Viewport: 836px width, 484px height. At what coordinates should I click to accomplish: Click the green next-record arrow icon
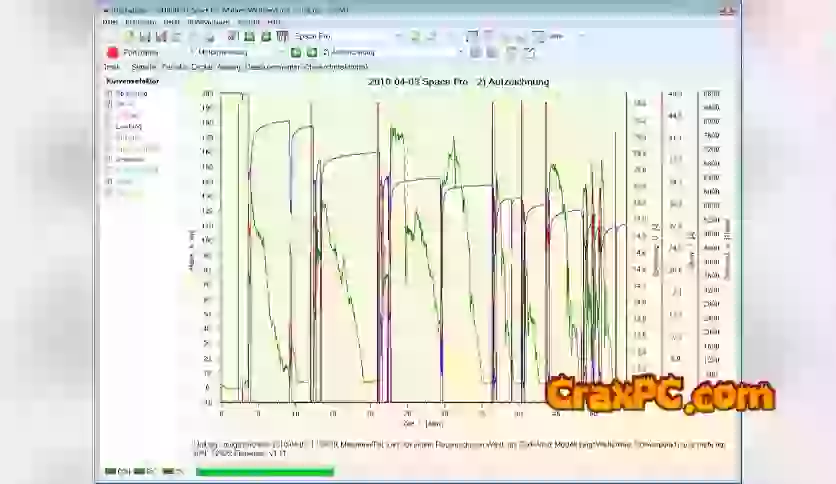tap(312, 52)
